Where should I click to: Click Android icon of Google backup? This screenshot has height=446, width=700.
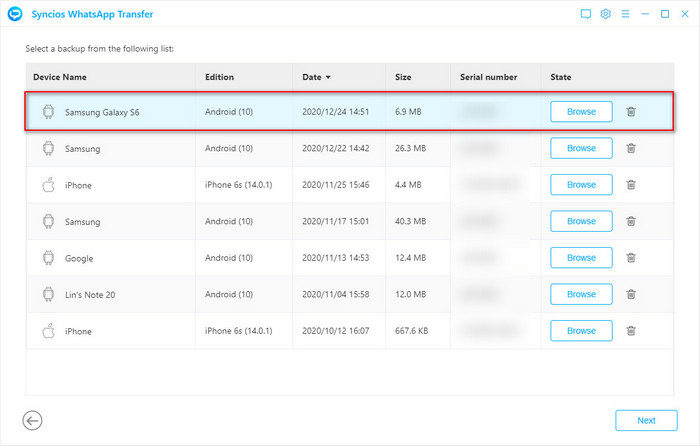click(48, 258)
